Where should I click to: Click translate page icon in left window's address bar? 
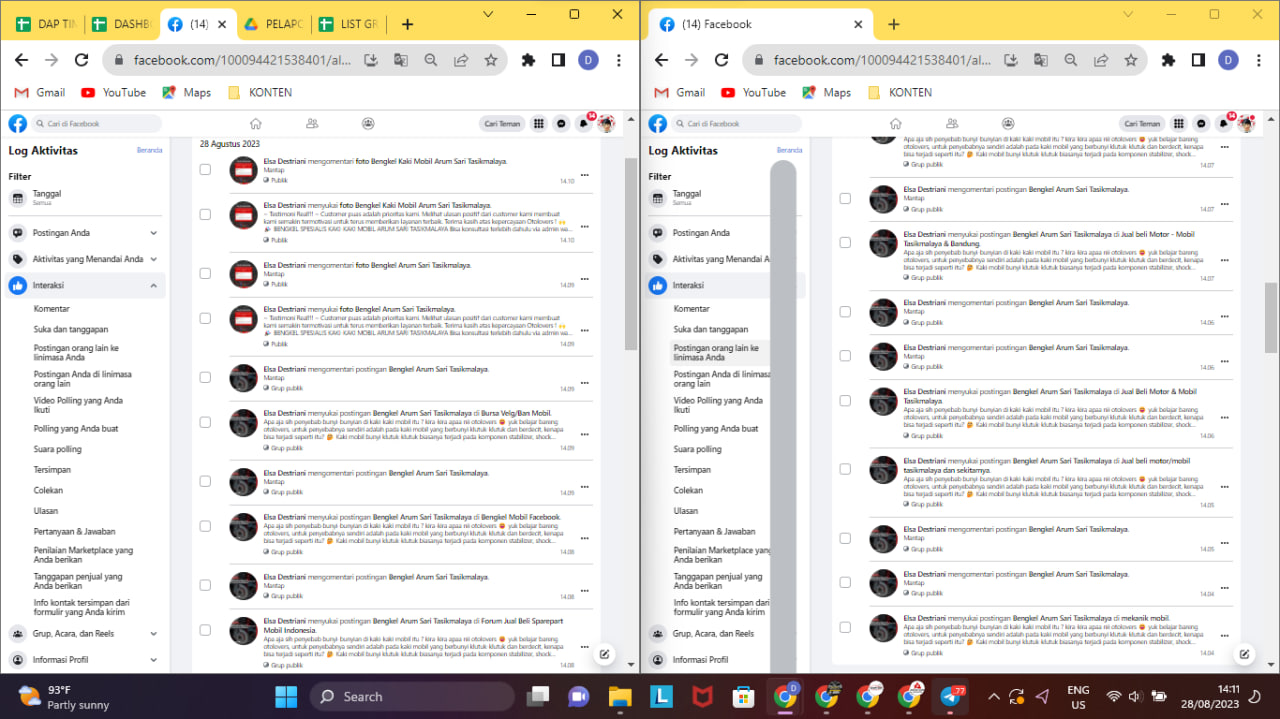[401, 60]
